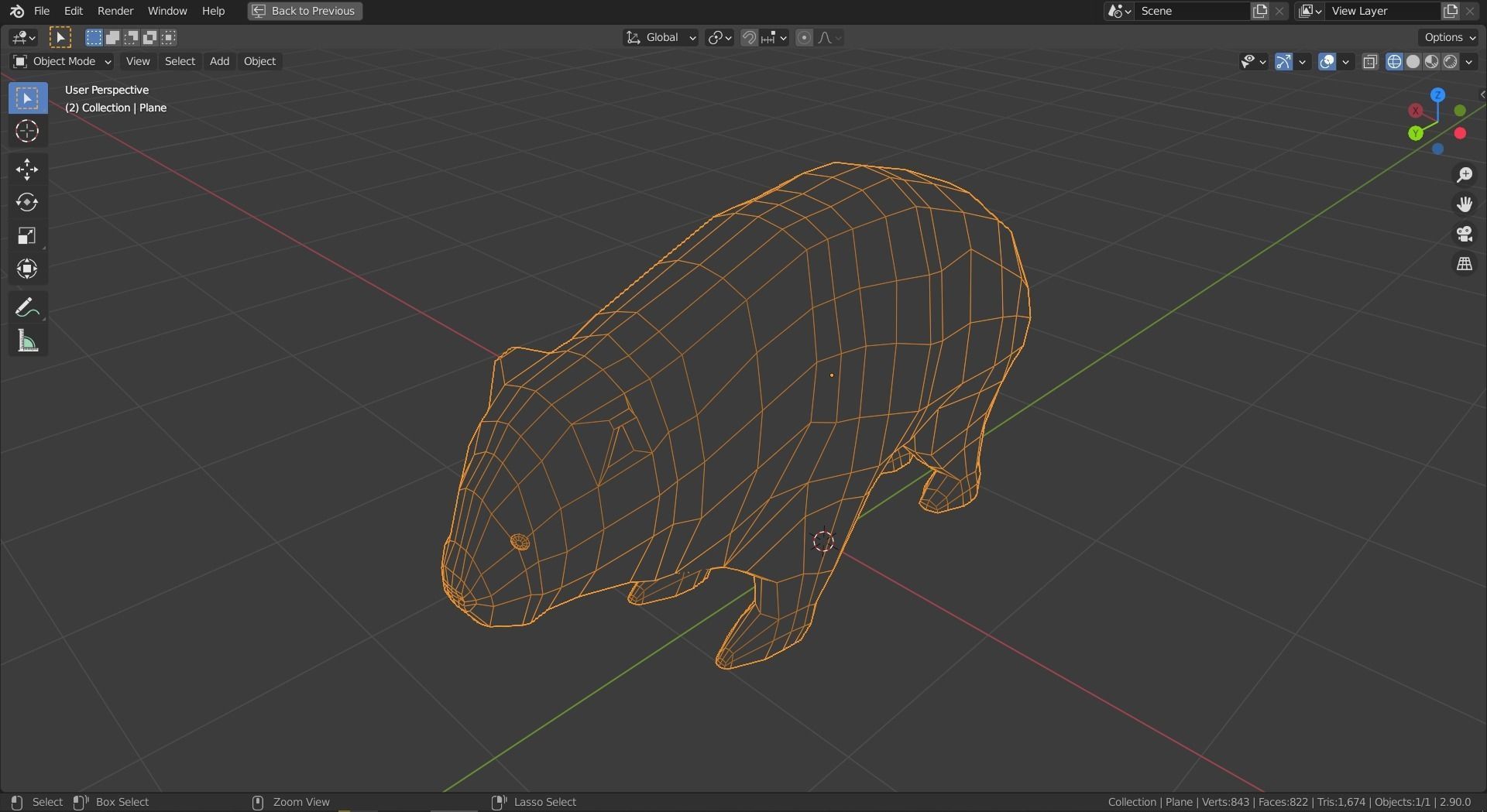Click Back to Previous button
Screen dimensions: 1487x812
[305, 11]
